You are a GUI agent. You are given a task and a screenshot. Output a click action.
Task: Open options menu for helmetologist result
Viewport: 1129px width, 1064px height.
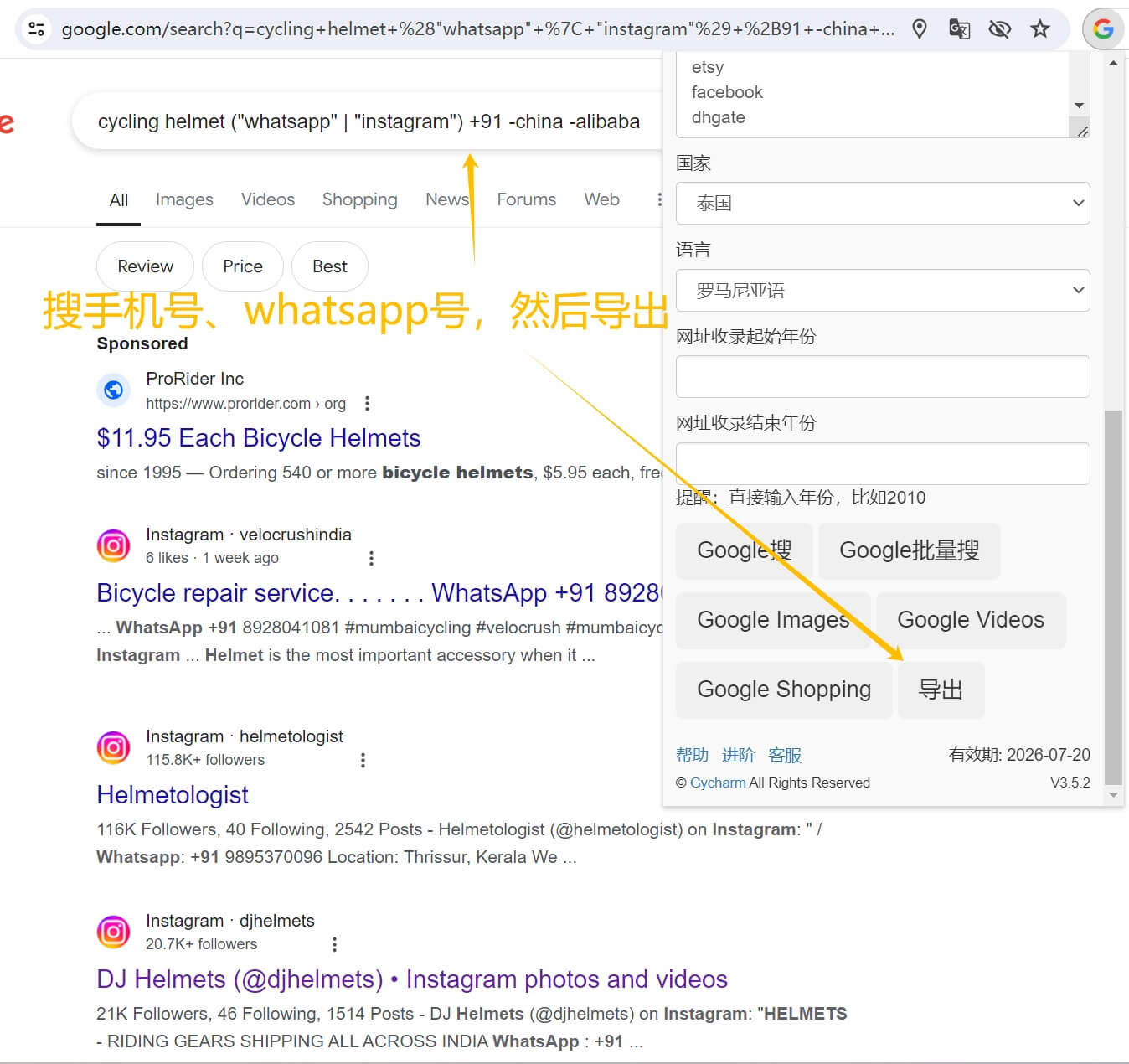click(x=363, y=760)
